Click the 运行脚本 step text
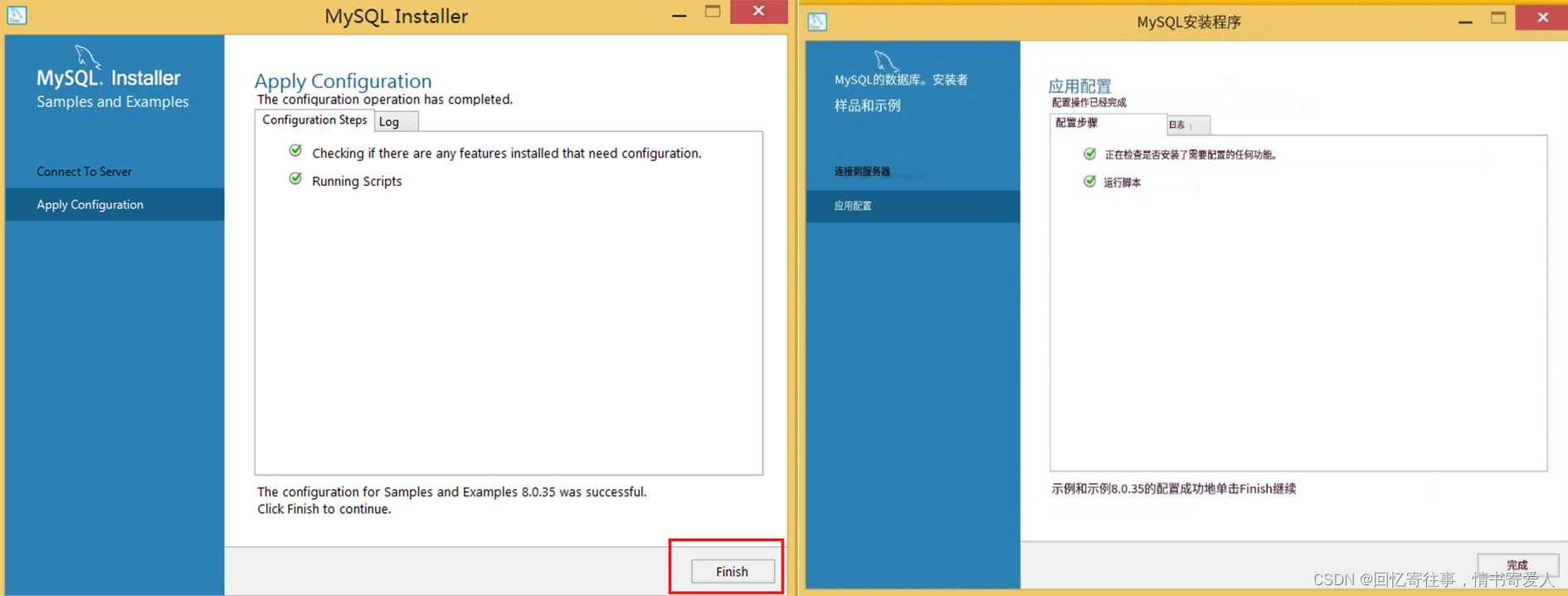 point(1122,183)
